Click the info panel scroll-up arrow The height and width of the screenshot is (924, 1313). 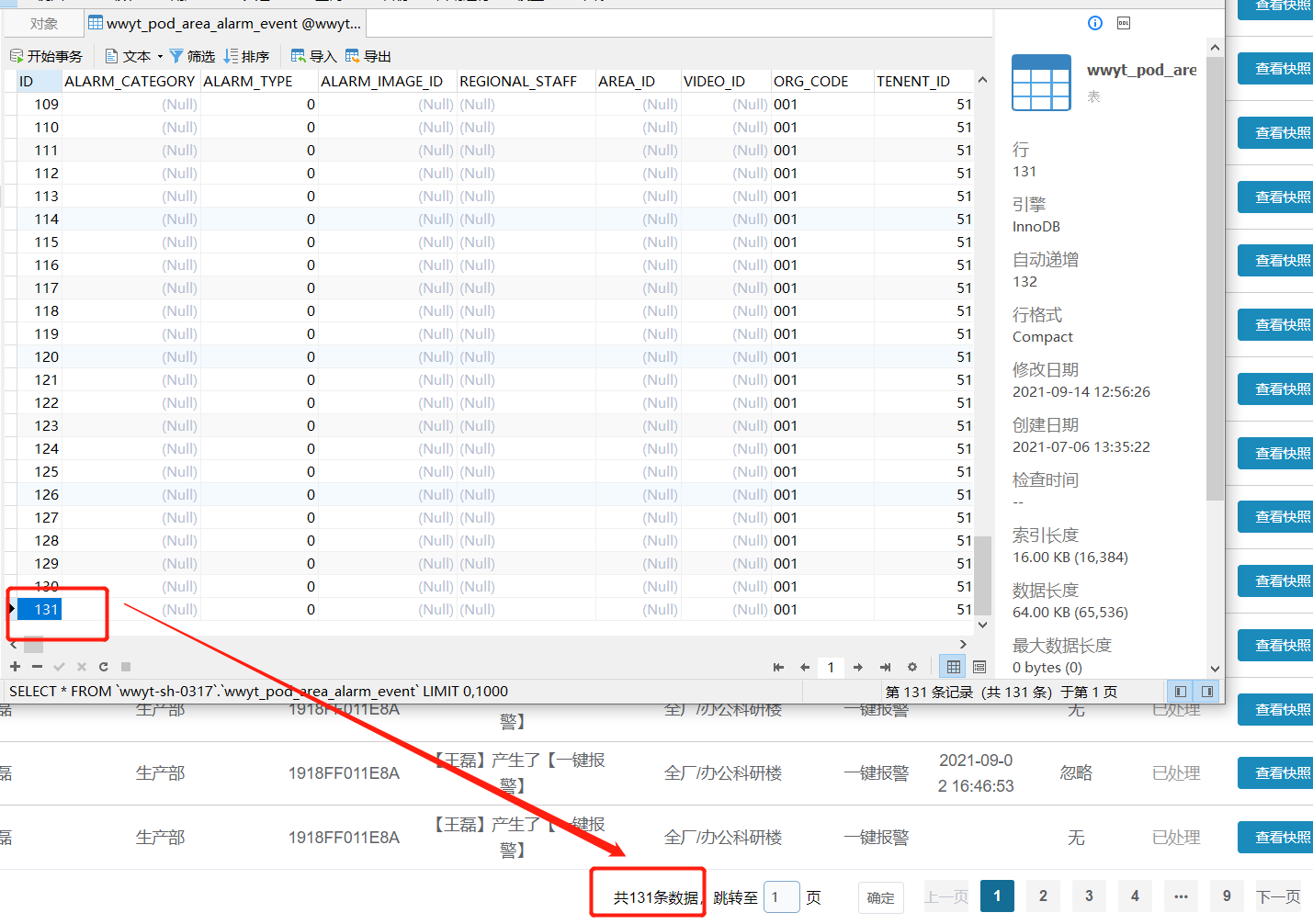tap(1215, 47)
